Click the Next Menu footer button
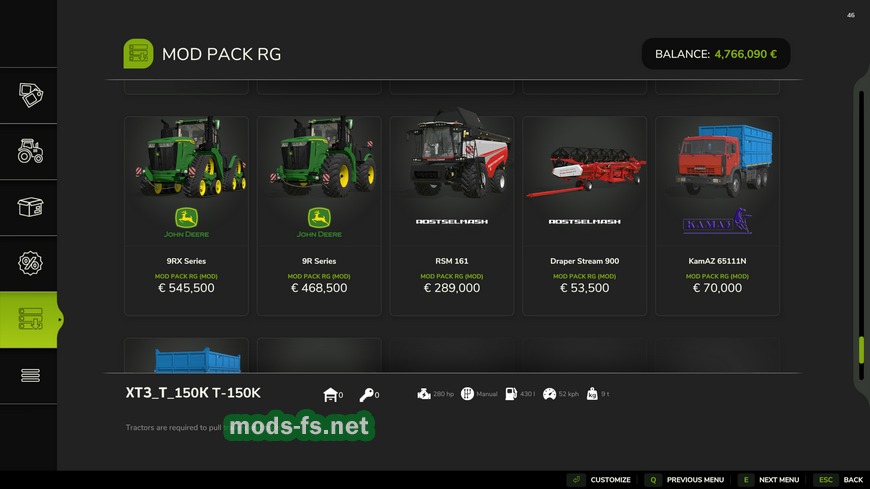Screen dimensions: 870x489 [769, 480]
